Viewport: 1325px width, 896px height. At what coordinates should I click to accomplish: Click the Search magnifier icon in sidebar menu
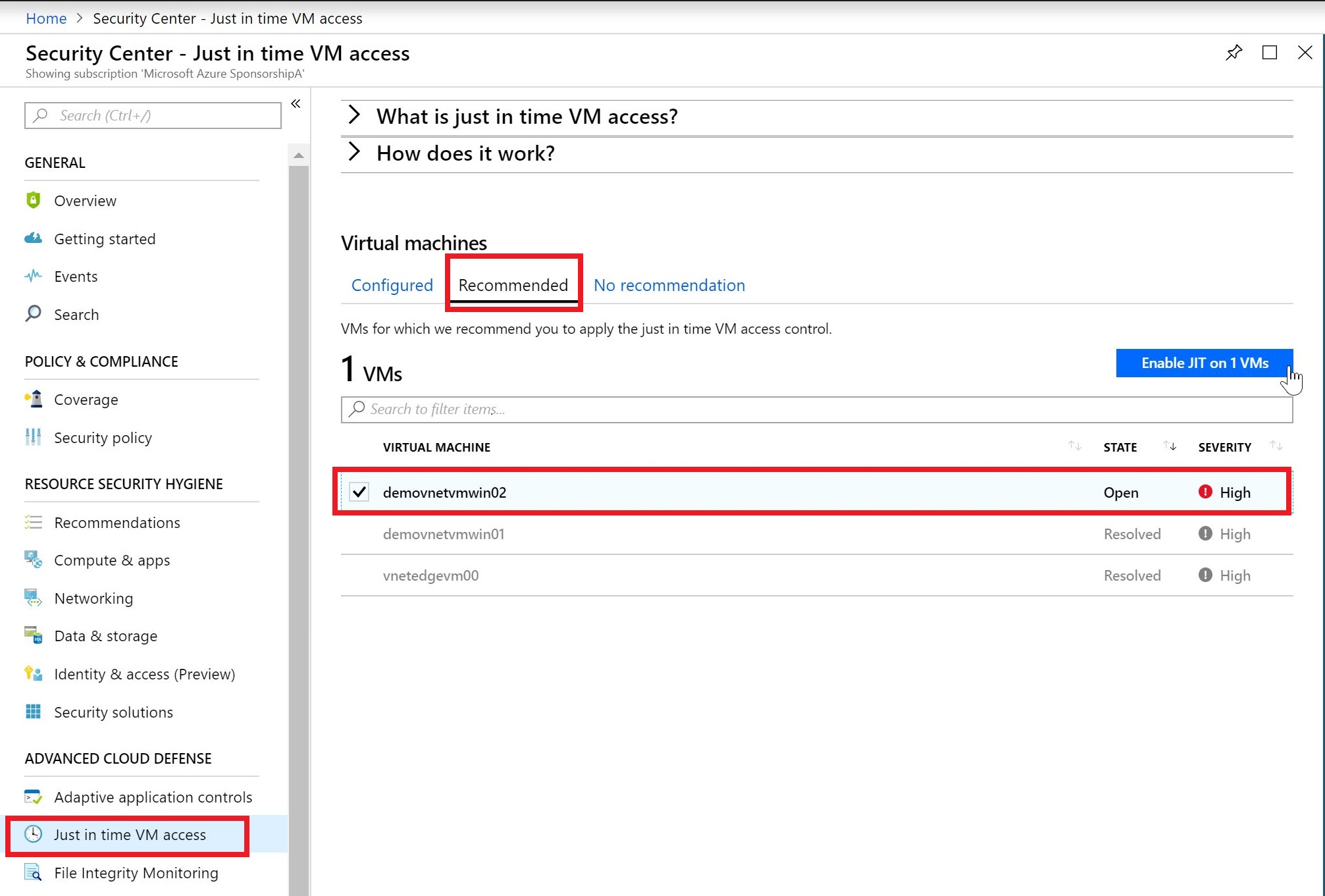click(33, 314)
